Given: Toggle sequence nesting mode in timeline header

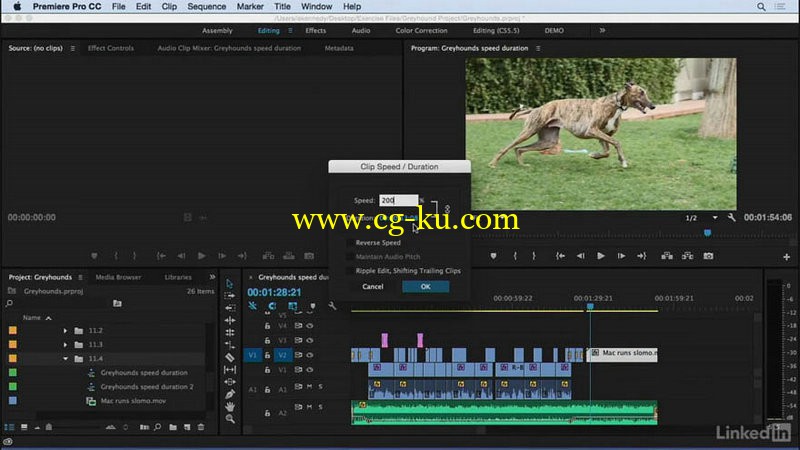Looking at the screenshot, I should click(253, 306).
